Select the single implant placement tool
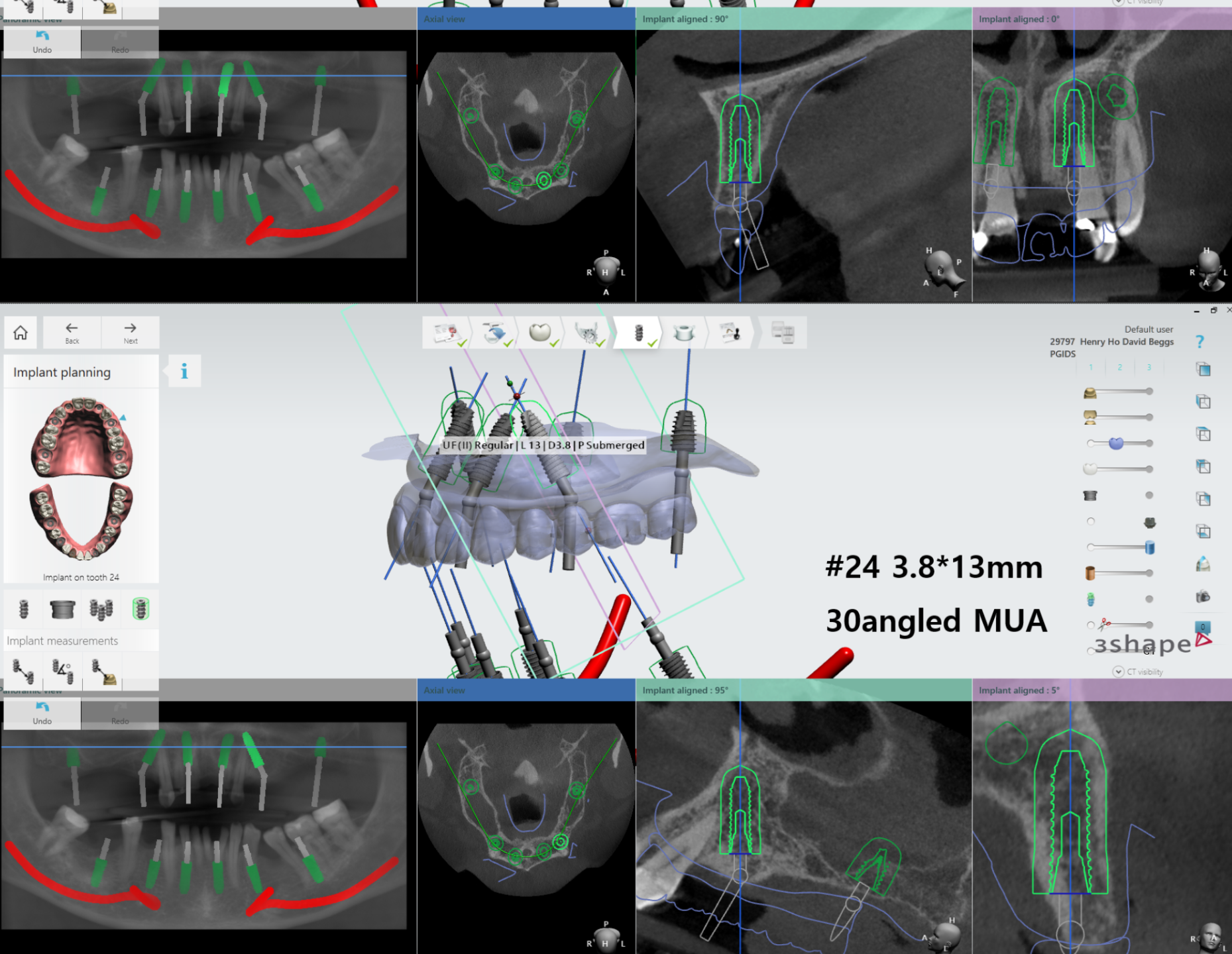Viewport: 1232px width, 954px height. click(24, 609)
